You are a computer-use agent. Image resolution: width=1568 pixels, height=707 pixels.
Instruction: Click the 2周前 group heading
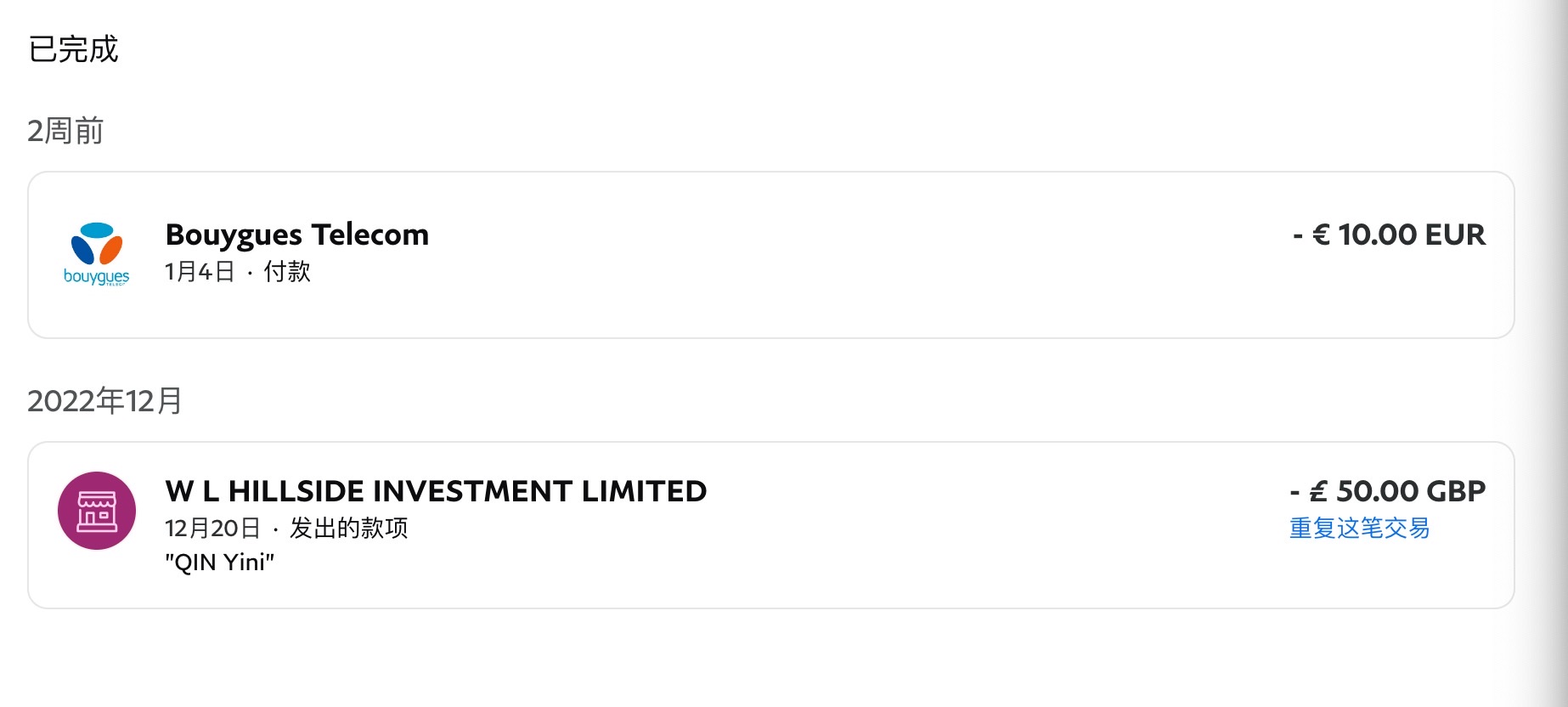[65, 131]
